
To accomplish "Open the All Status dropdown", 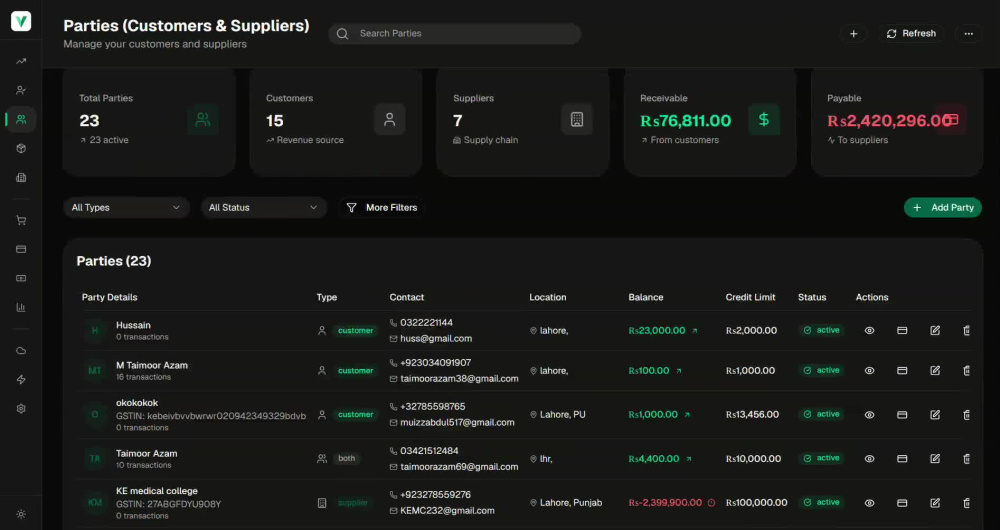I will pos(263,207).
